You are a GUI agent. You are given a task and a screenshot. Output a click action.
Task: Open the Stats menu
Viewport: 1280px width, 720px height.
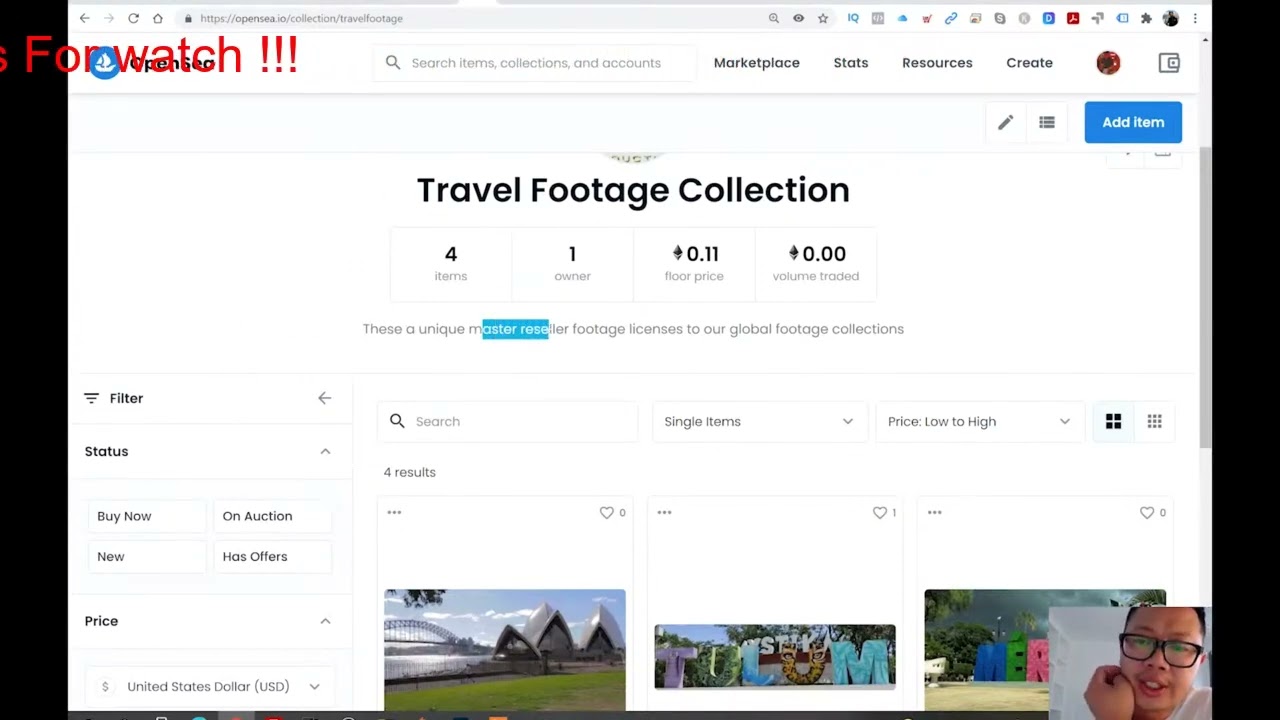[x=851, y=63]
